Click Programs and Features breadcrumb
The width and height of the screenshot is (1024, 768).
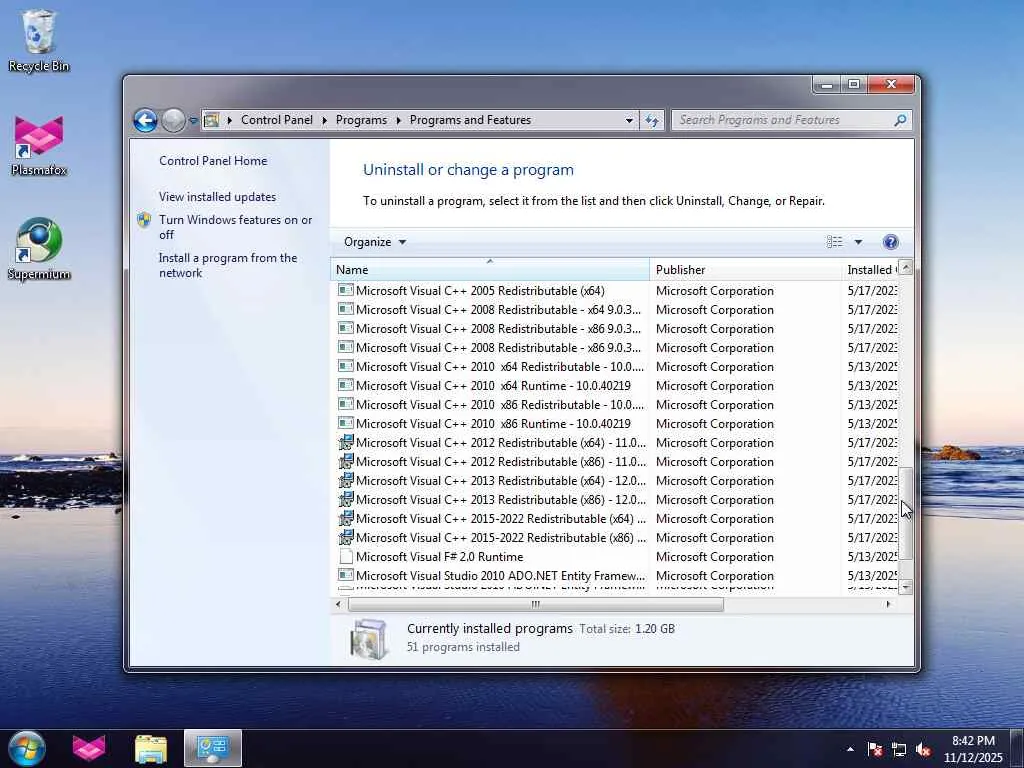tap(470, 120)
